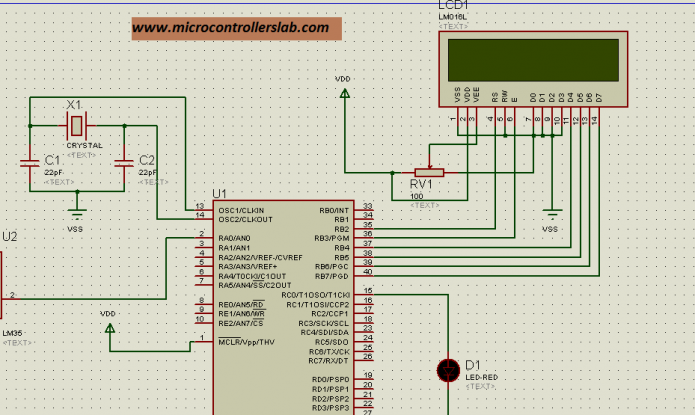
Task: Click the LM35 part label
Action: coord(12,333)
